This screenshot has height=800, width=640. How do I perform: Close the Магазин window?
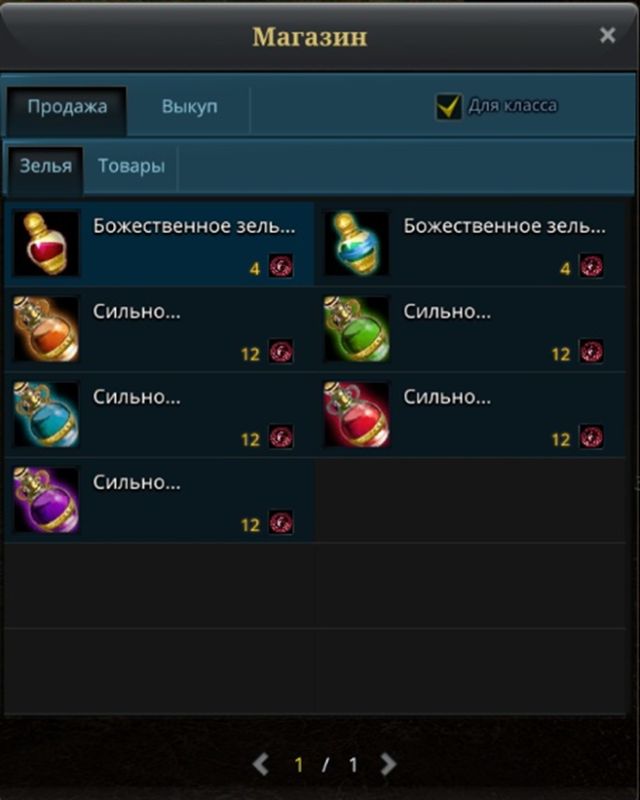coord(607,35)
